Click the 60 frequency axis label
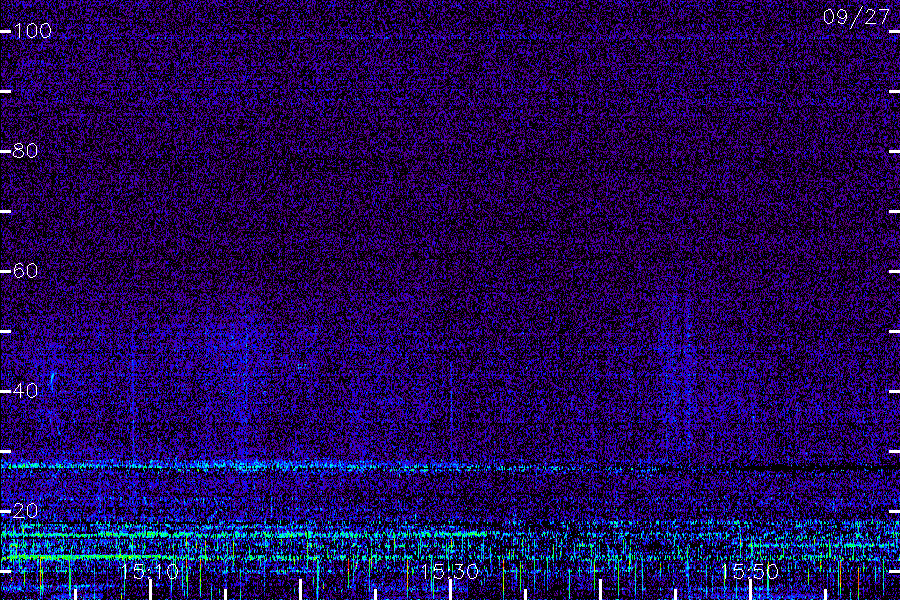The height and width of the screenshot is (600, 900). 26,271
